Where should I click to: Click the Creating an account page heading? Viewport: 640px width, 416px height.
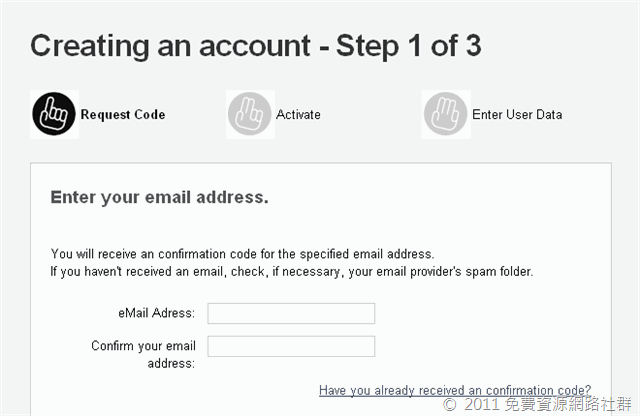pyautogui.click(x=256, y=46)
